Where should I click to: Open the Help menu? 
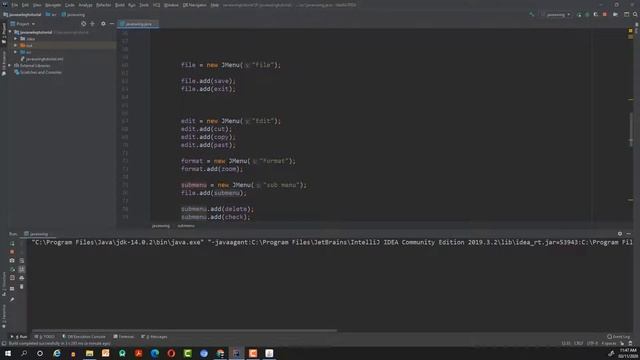pyautogui.click(x=215, y=5)
